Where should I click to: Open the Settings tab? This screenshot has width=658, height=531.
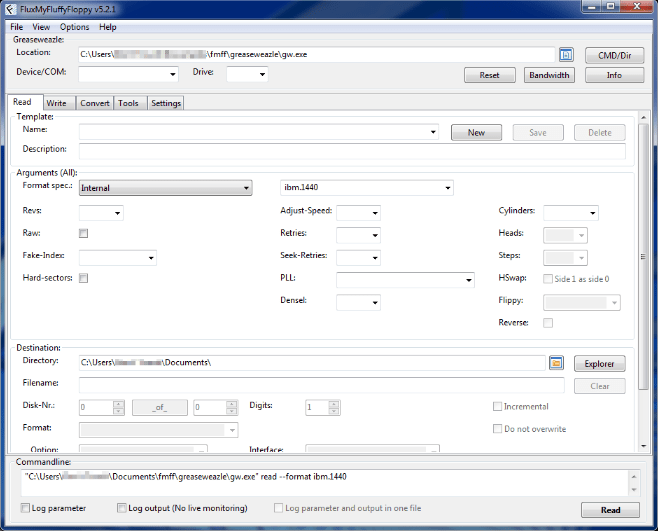166,103
